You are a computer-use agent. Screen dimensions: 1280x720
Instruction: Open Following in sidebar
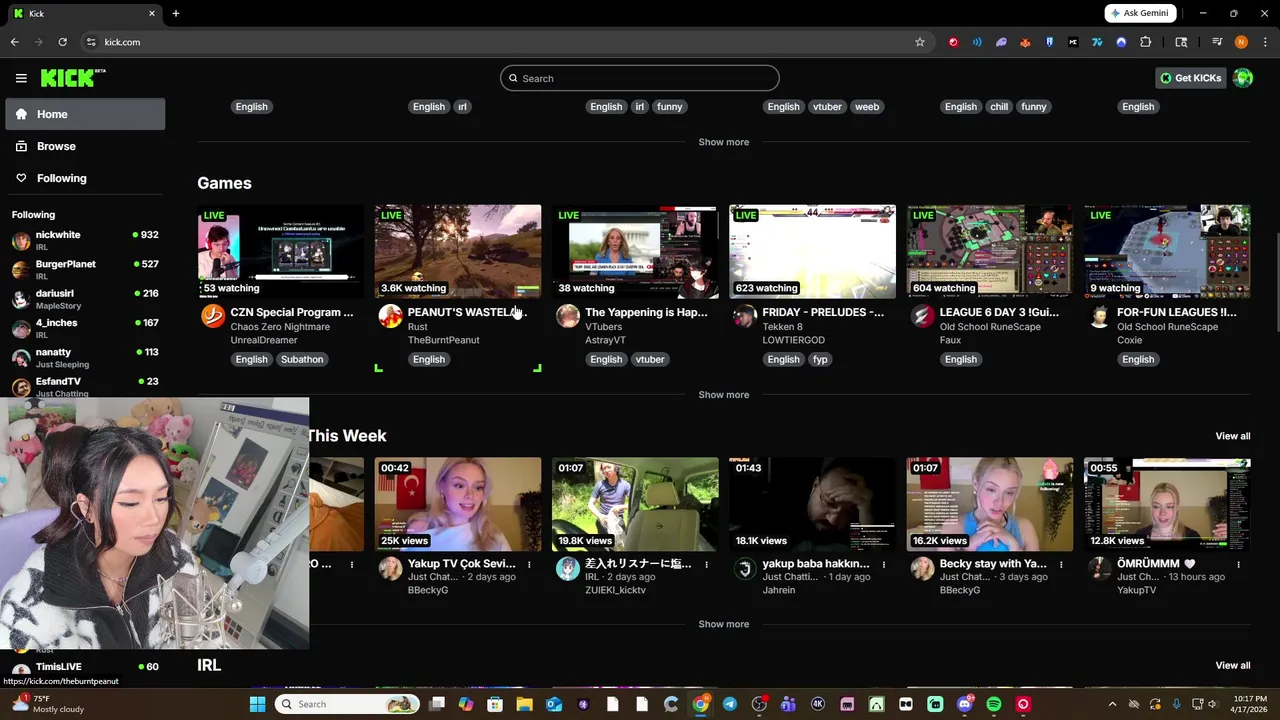85,178
